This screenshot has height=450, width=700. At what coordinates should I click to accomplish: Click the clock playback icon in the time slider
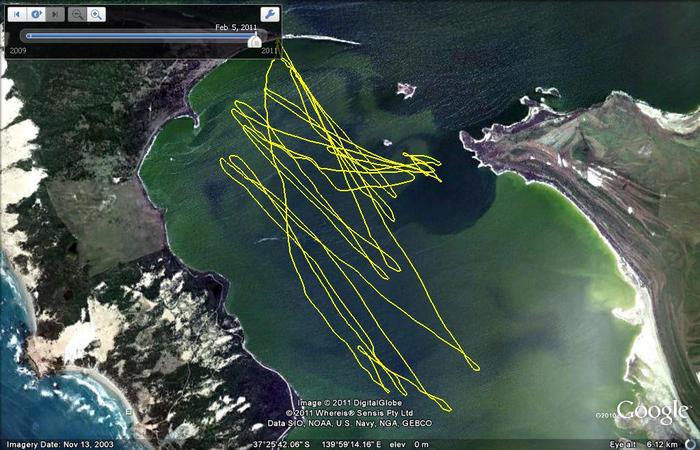(x=35, y=14)
